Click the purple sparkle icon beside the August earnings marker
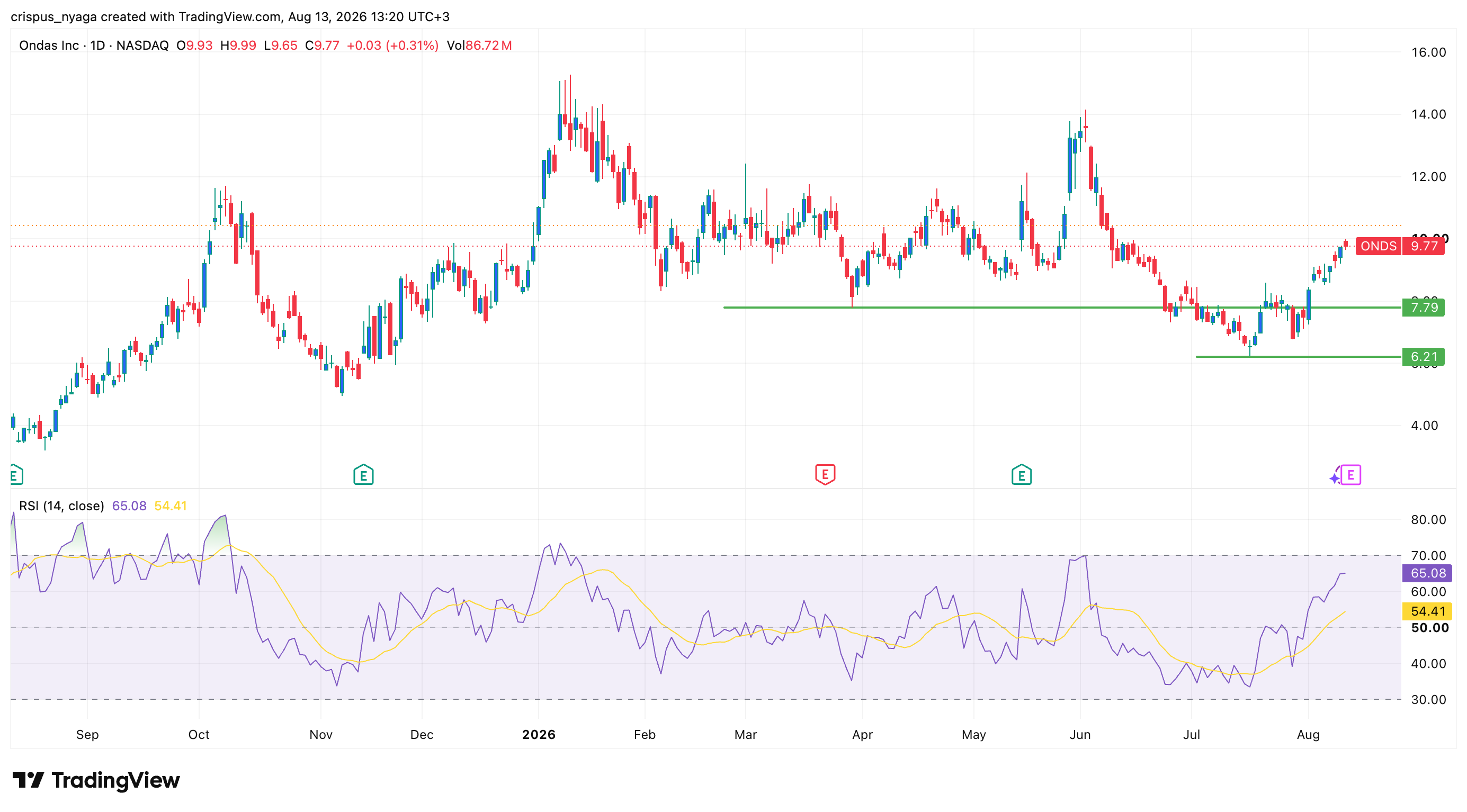The height and width of the screenshot is (812, 1467). pyautogui.click(x=1335, y=478)
